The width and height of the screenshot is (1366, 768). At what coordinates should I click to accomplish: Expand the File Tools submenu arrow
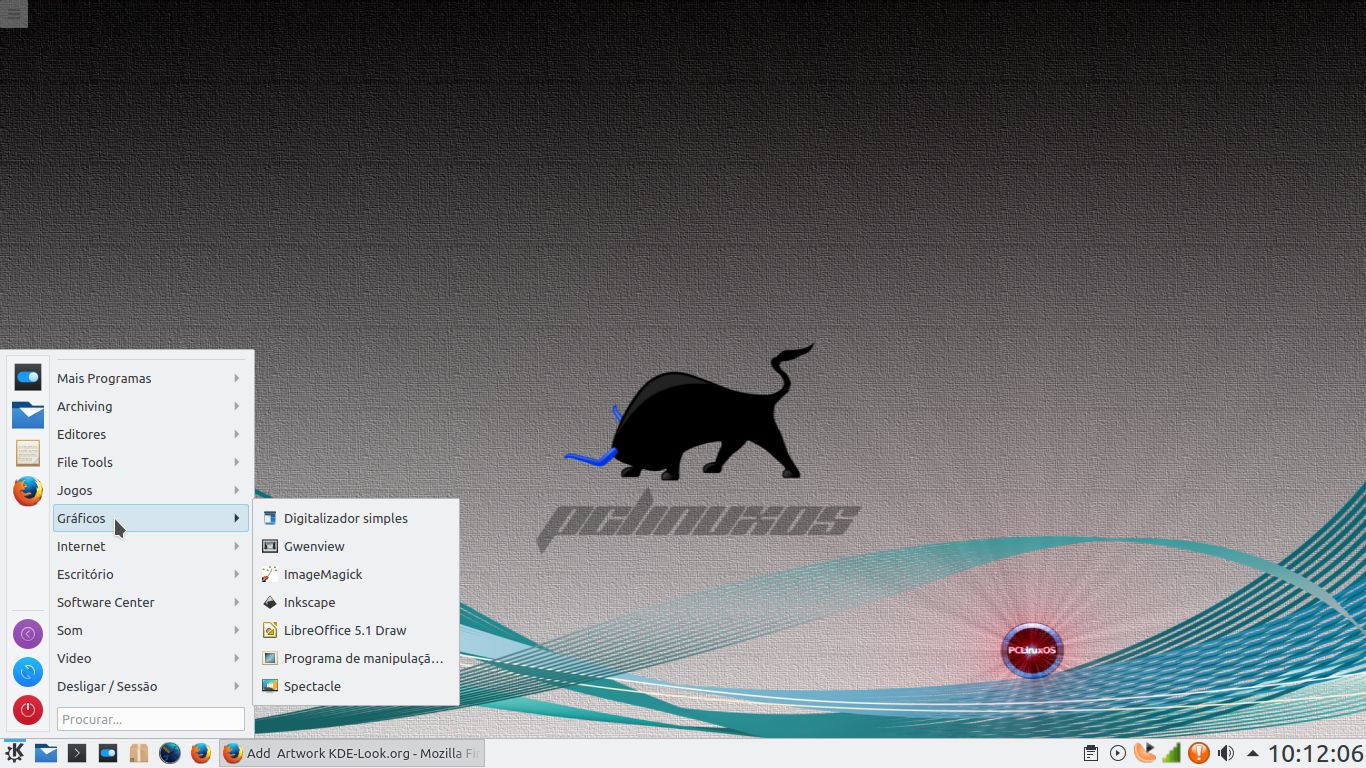click(x=237, y=462)
